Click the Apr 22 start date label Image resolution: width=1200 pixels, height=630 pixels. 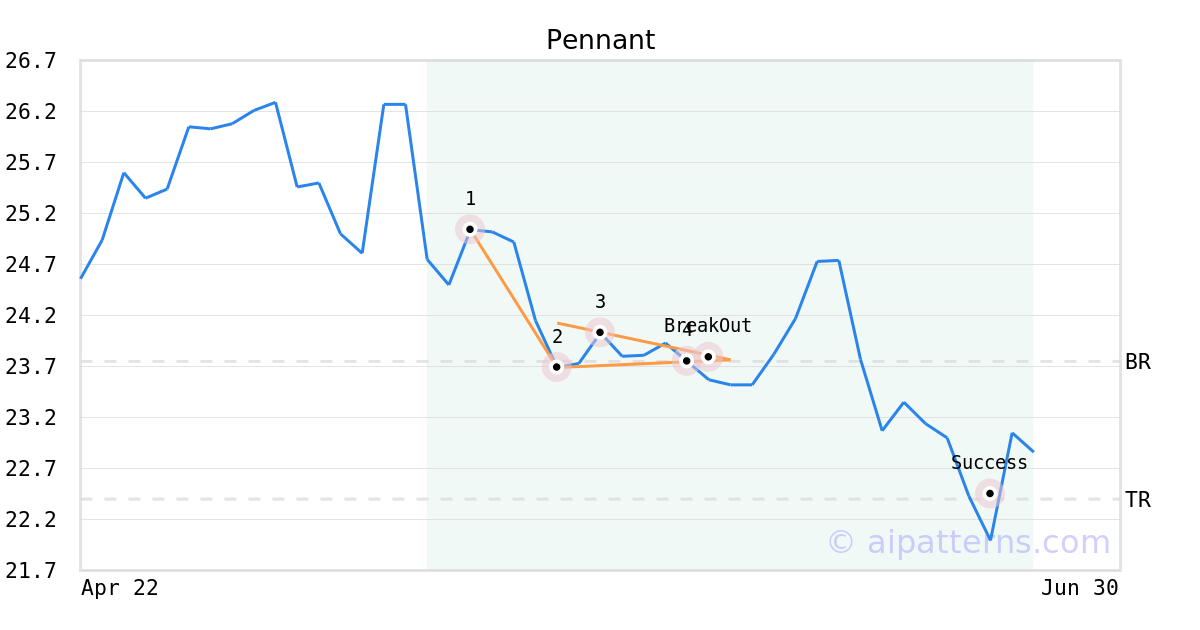120,588
